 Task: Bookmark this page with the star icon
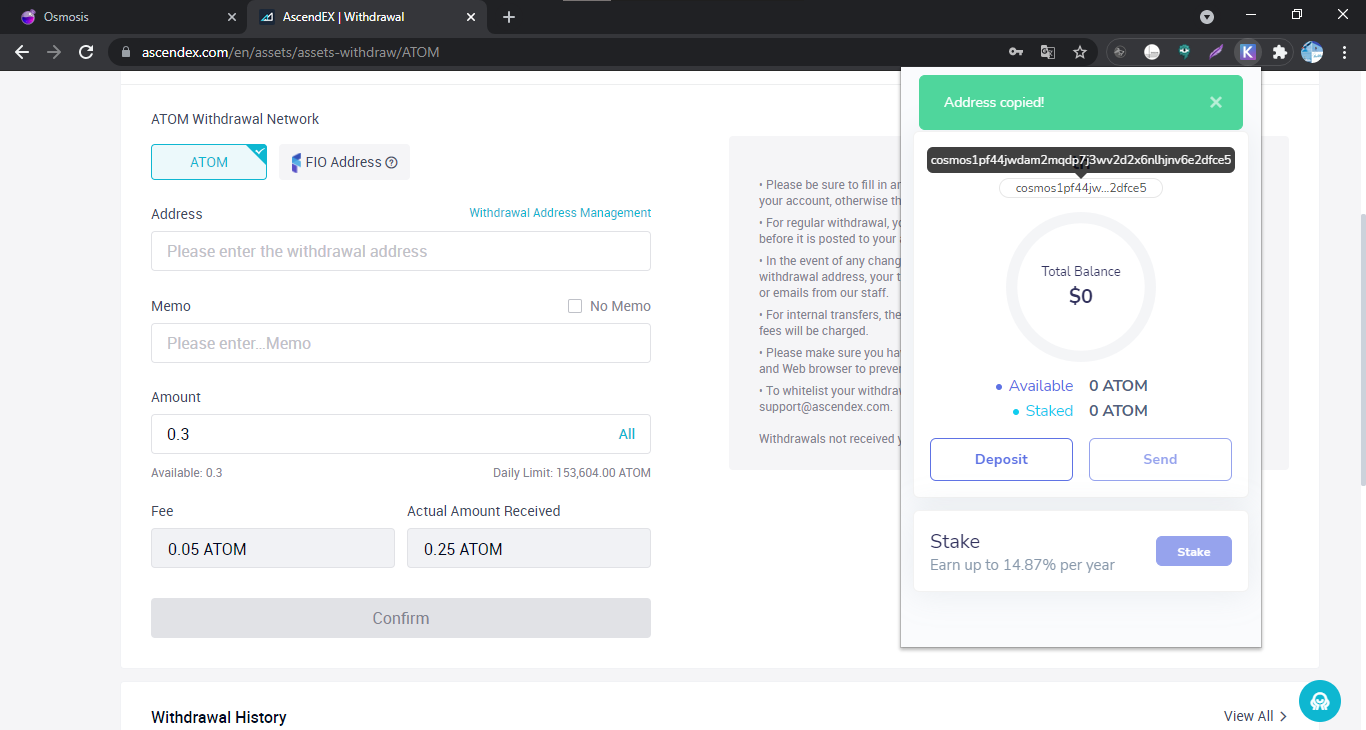tap(1080, 52)
